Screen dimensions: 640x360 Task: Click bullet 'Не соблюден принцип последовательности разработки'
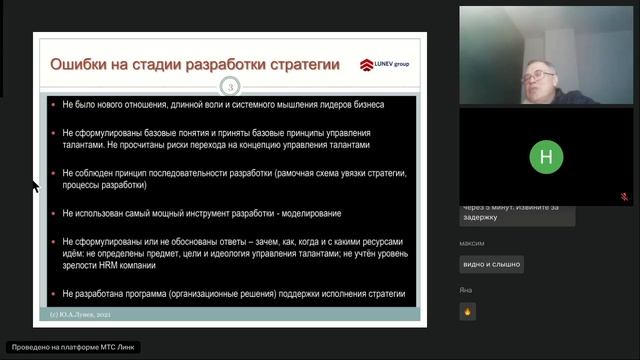[235, 179]
